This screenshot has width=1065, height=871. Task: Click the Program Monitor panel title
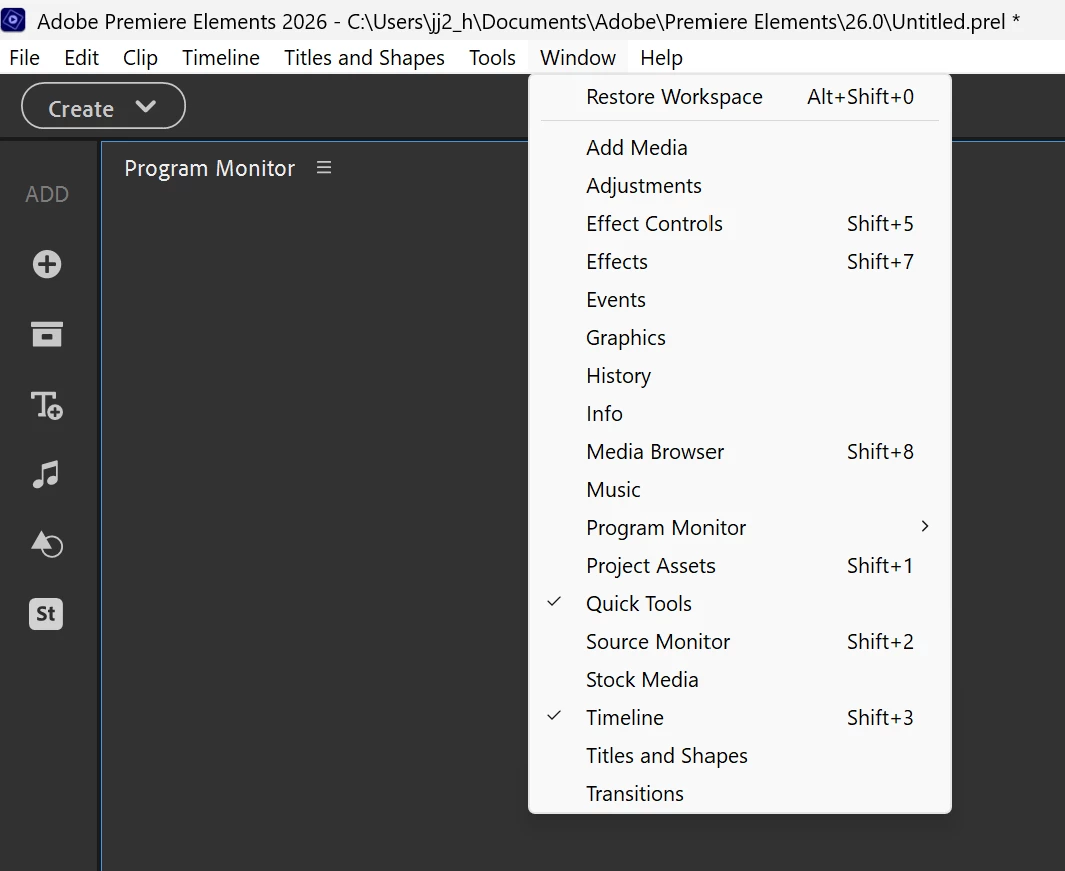pyautogui.click(x=209, y=168)
